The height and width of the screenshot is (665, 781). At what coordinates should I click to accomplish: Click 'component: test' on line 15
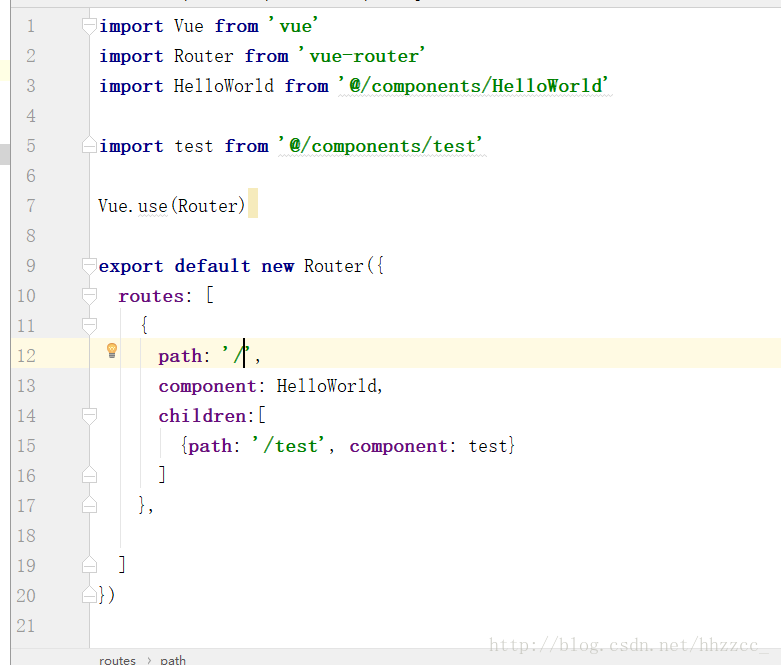tap(428, 446)
